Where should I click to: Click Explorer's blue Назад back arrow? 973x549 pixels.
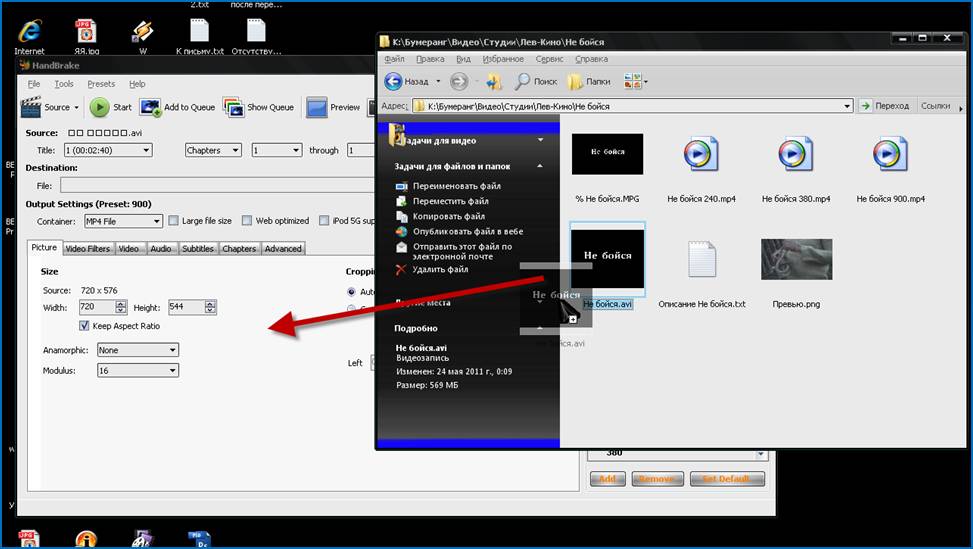pyautogui.click(x=393, y=81)
